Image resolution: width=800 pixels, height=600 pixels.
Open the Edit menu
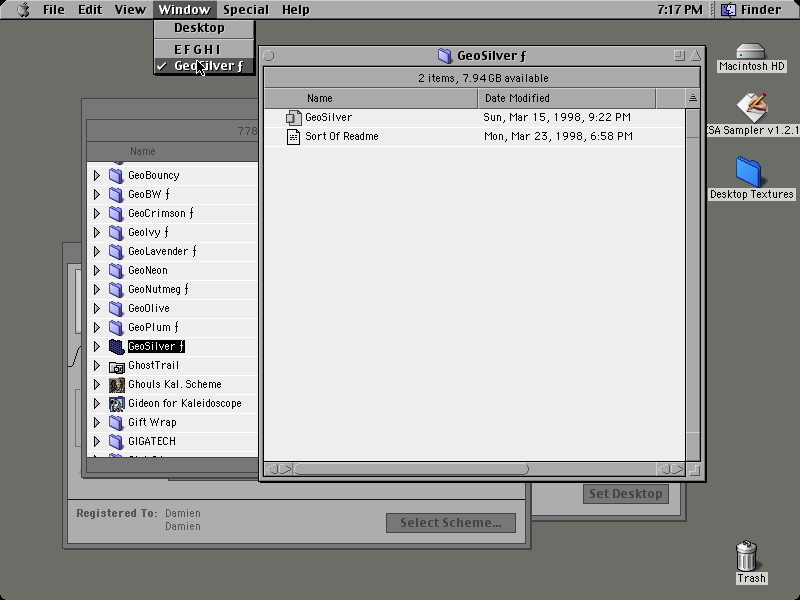(90, 10)
